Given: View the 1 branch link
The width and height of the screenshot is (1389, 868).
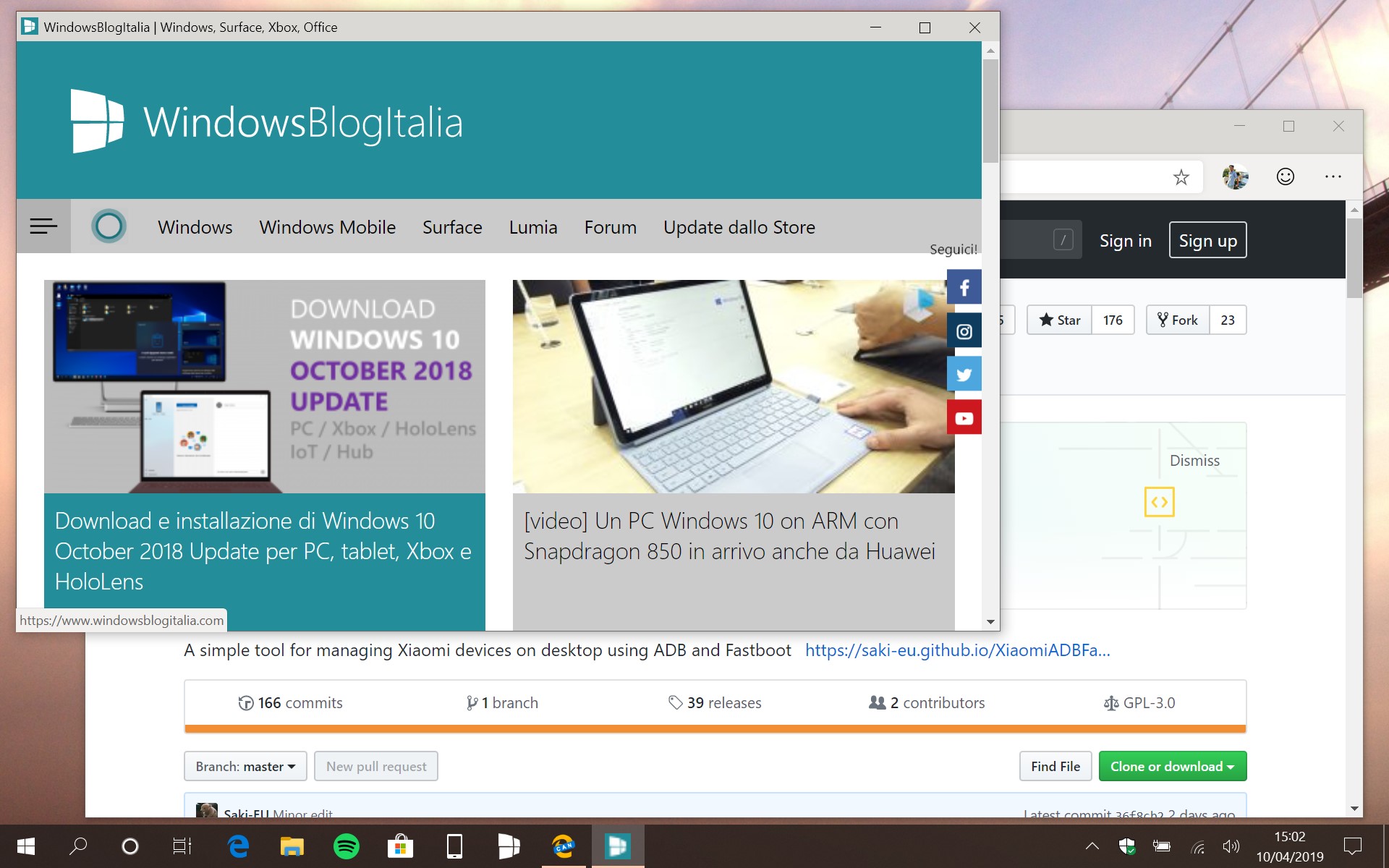Looking at the screenshot, I should (x=502, y=703).
